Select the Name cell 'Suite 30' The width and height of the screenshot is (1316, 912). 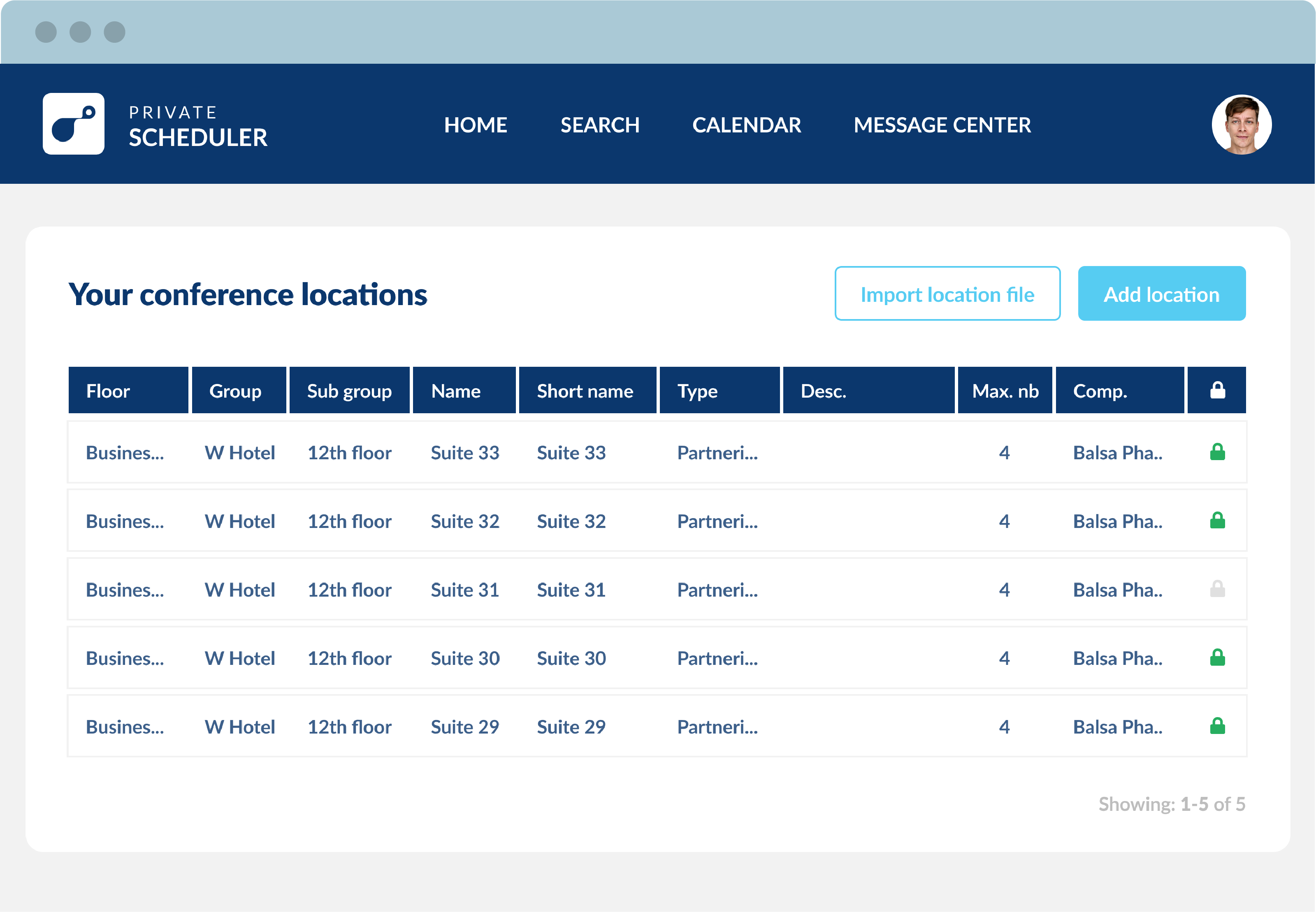click(x=465, y=658)
